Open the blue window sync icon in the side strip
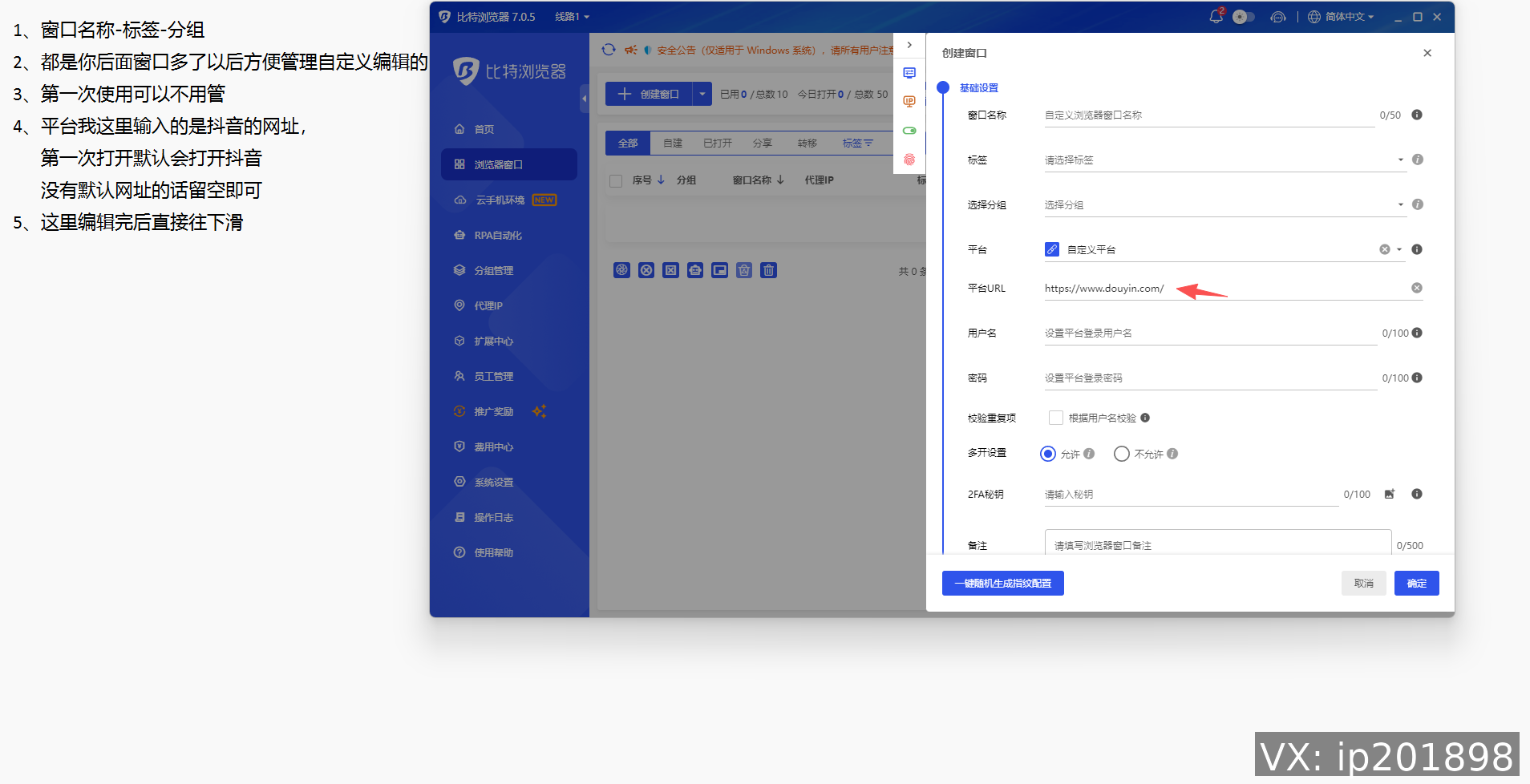Screen dimensions: 1530x784 pos(909,73)
